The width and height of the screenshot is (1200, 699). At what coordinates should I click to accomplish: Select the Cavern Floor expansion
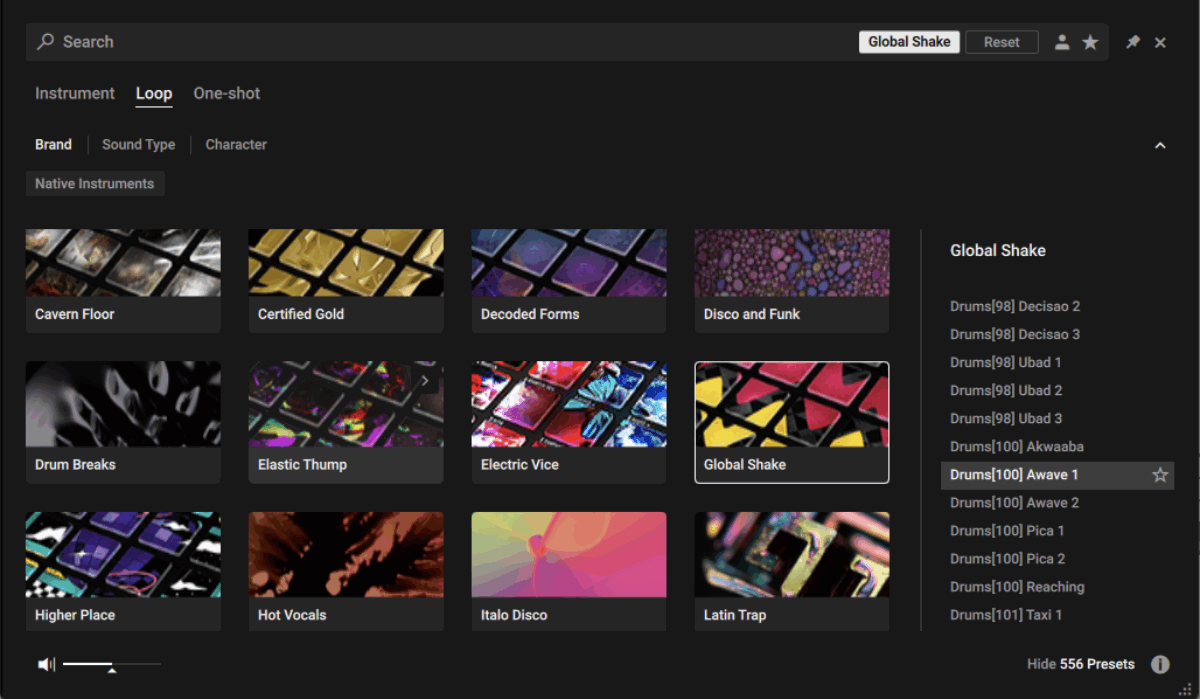(x=123, y=281)
